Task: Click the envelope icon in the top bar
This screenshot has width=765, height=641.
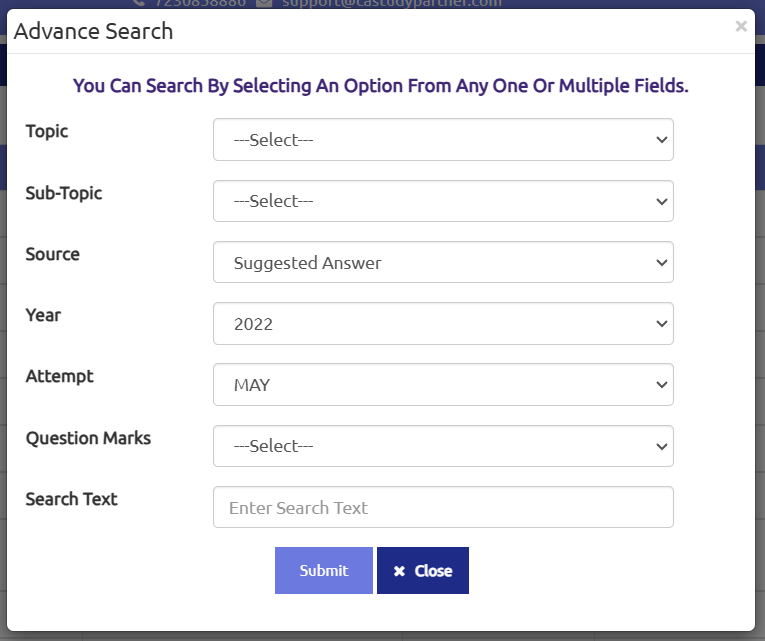Action: pos(264,3)
